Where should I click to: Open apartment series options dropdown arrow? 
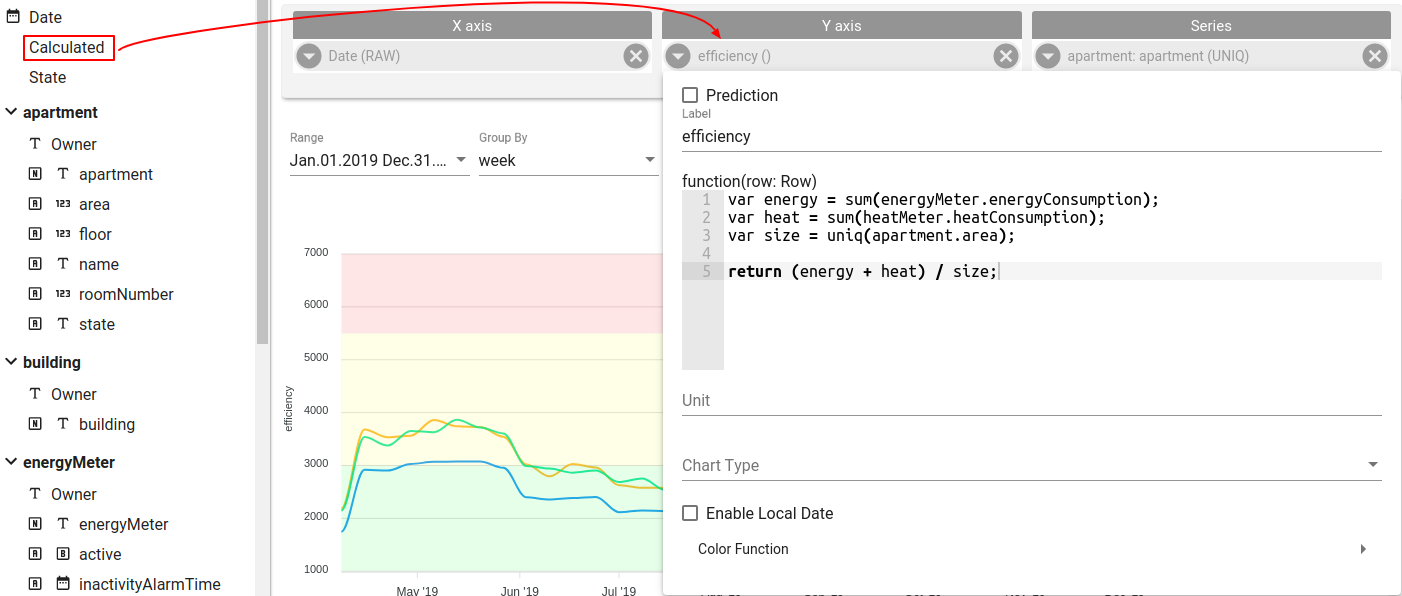pyautogui.click(x=1047, y=56)
